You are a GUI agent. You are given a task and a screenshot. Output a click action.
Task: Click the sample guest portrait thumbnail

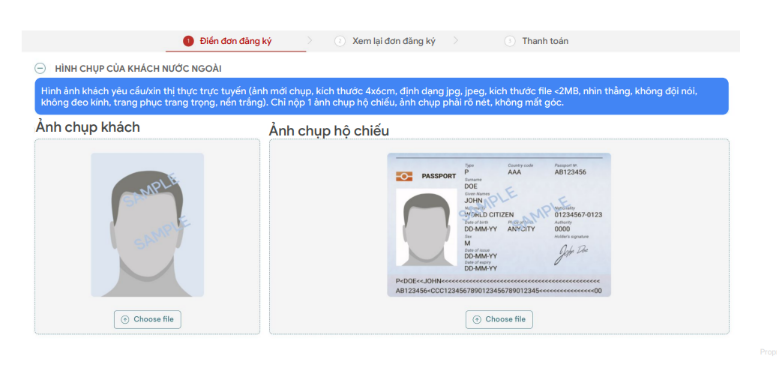148,225
